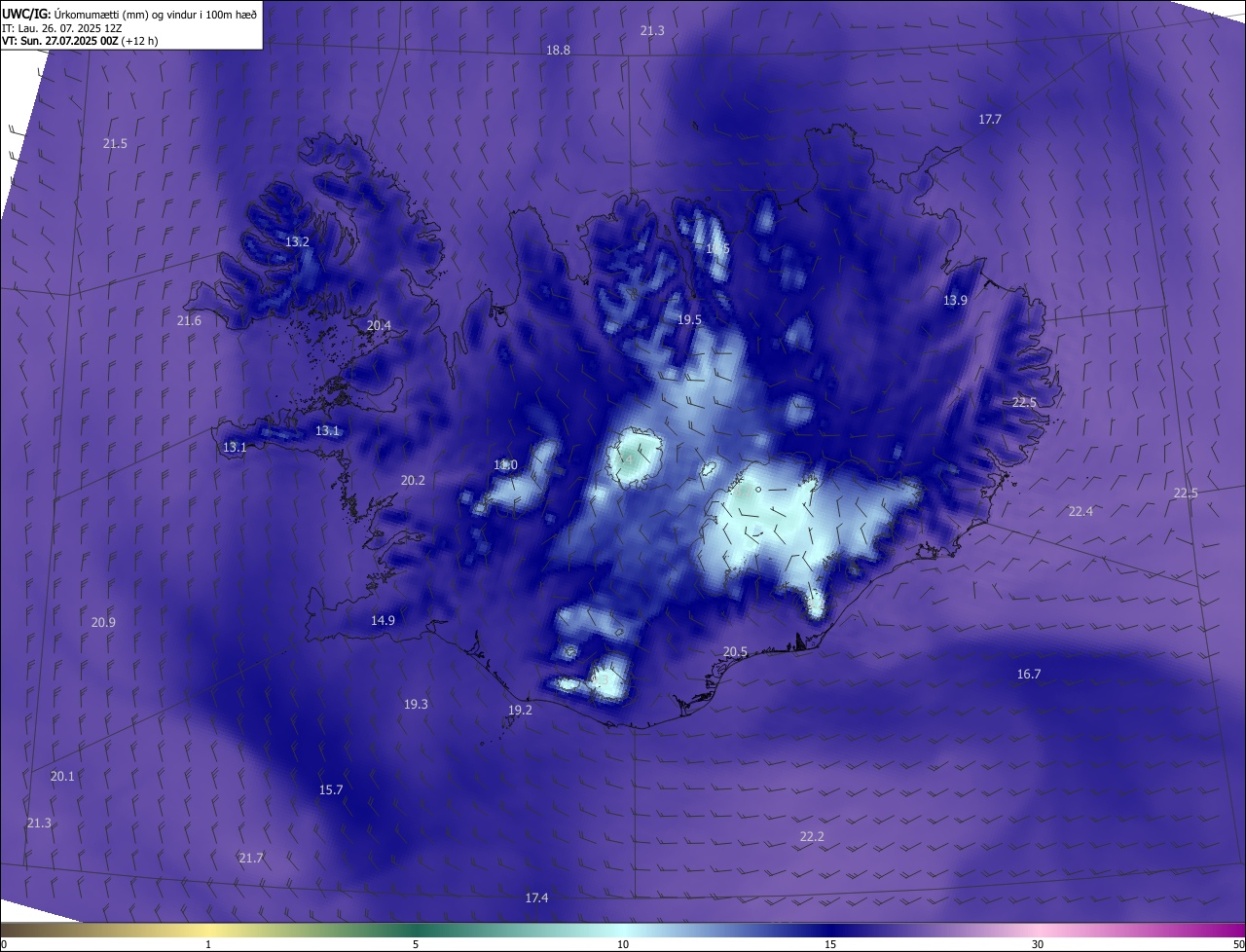Screen dimensions: 1246x952
Task: Click the map value 21.7
Action: (251, 858)
